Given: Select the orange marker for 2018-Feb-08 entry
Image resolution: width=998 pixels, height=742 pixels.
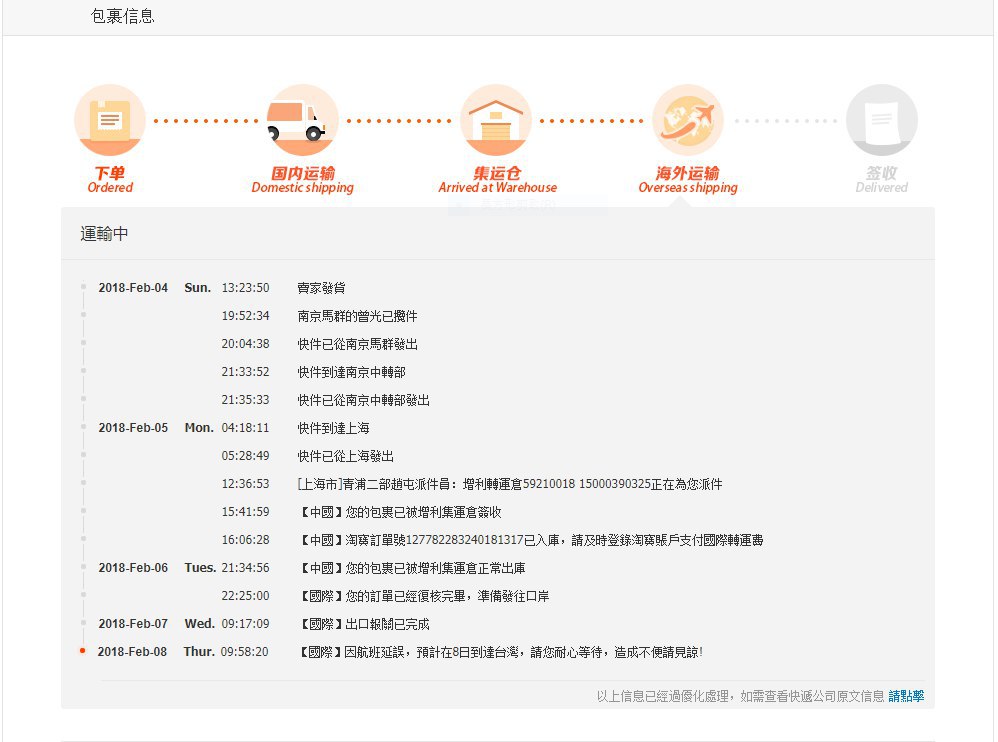Looking at the screenshot, I should (83, 650).
